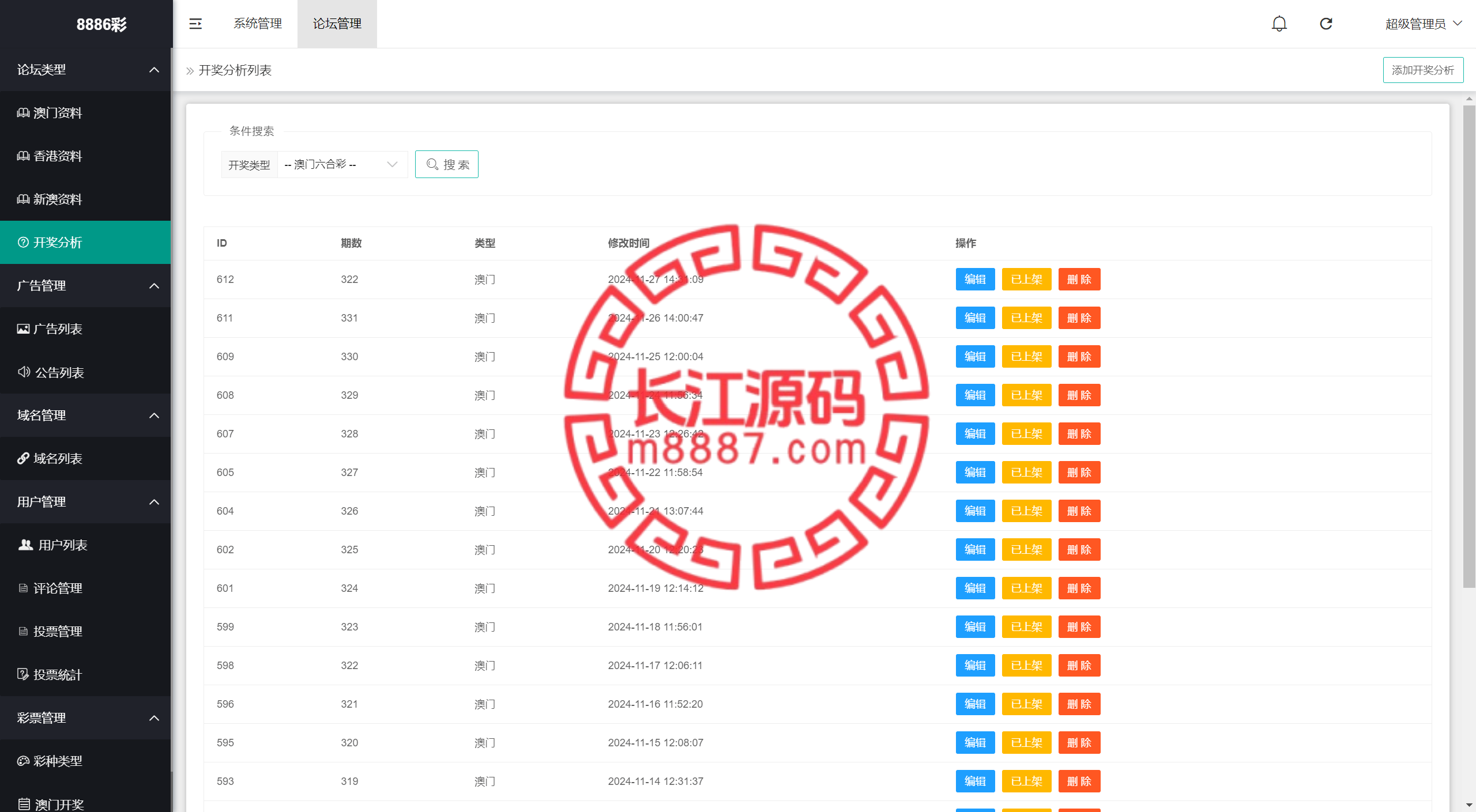Image resolution: width=1476 pixels, height=812 pixels.
Task: Open 广告列表 in the sidebar
Action: 85,329
